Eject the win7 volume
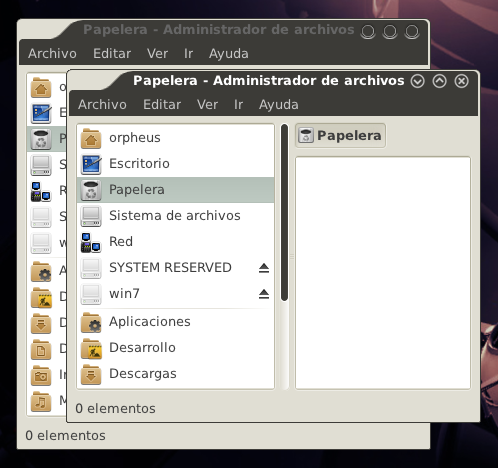This screenshot has width=498, height=468. [x=264, y=294]
